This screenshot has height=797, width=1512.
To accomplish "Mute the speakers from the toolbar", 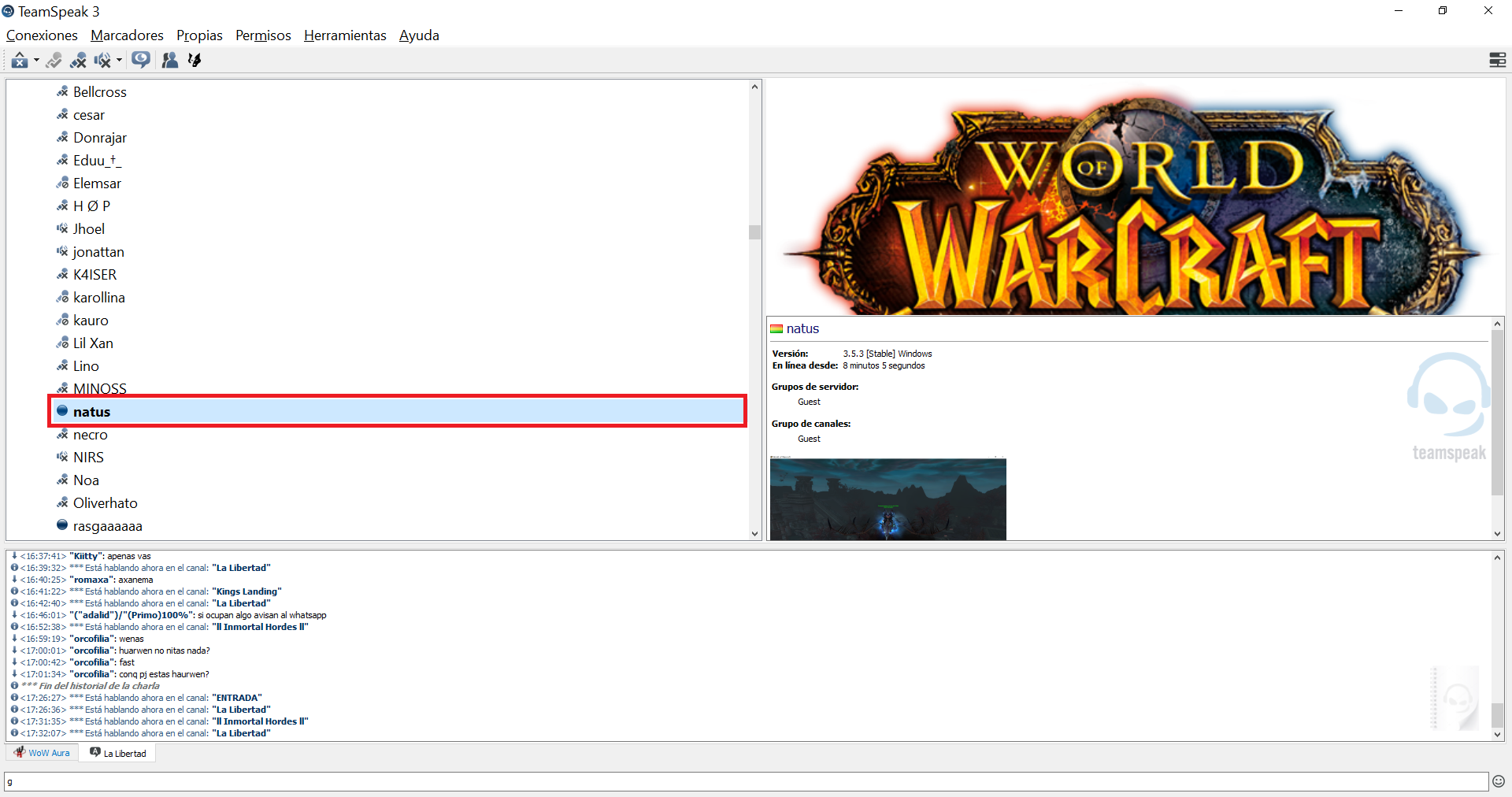I will pos(102,61).
